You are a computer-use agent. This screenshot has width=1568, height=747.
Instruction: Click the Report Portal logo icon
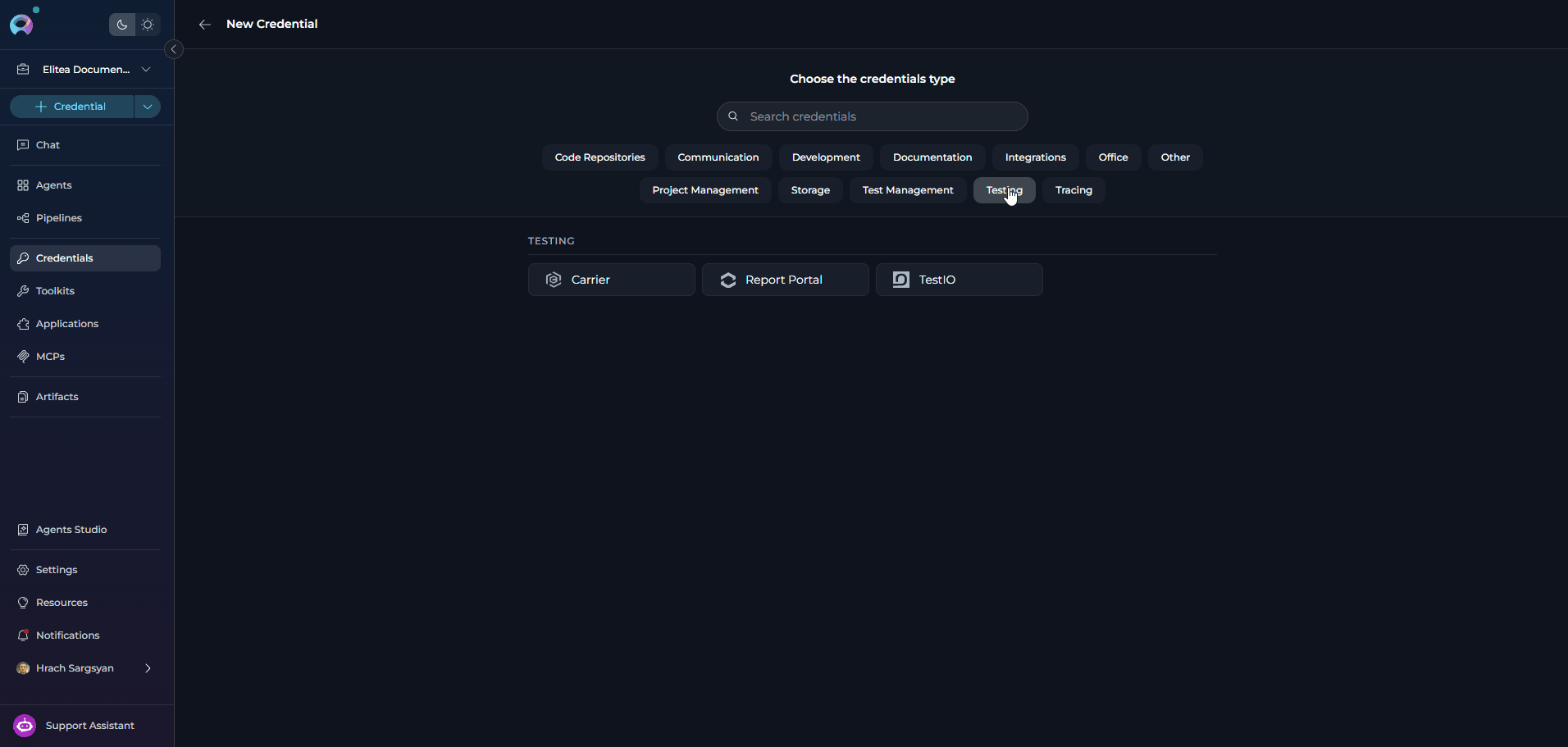pyautogui.click(x=728, y=280)
